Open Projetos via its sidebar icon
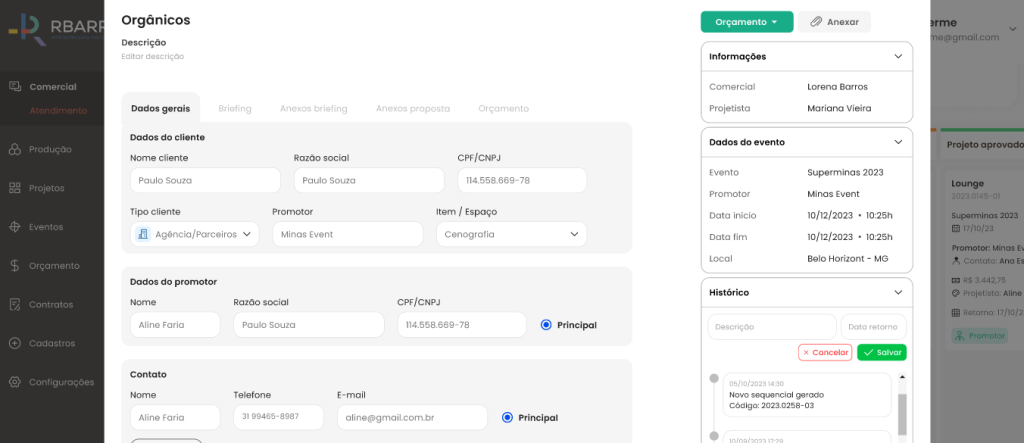 click(15, 188)
